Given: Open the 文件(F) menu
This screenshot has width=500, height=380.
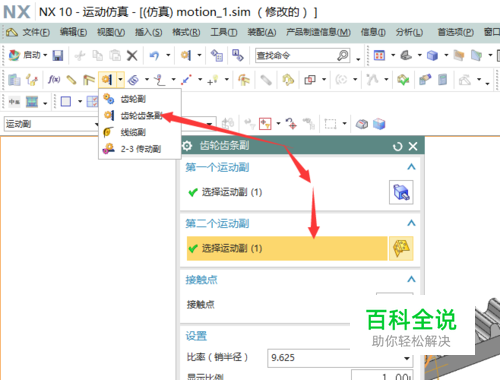Looking at the screenshot, I should tap(36, 32).
